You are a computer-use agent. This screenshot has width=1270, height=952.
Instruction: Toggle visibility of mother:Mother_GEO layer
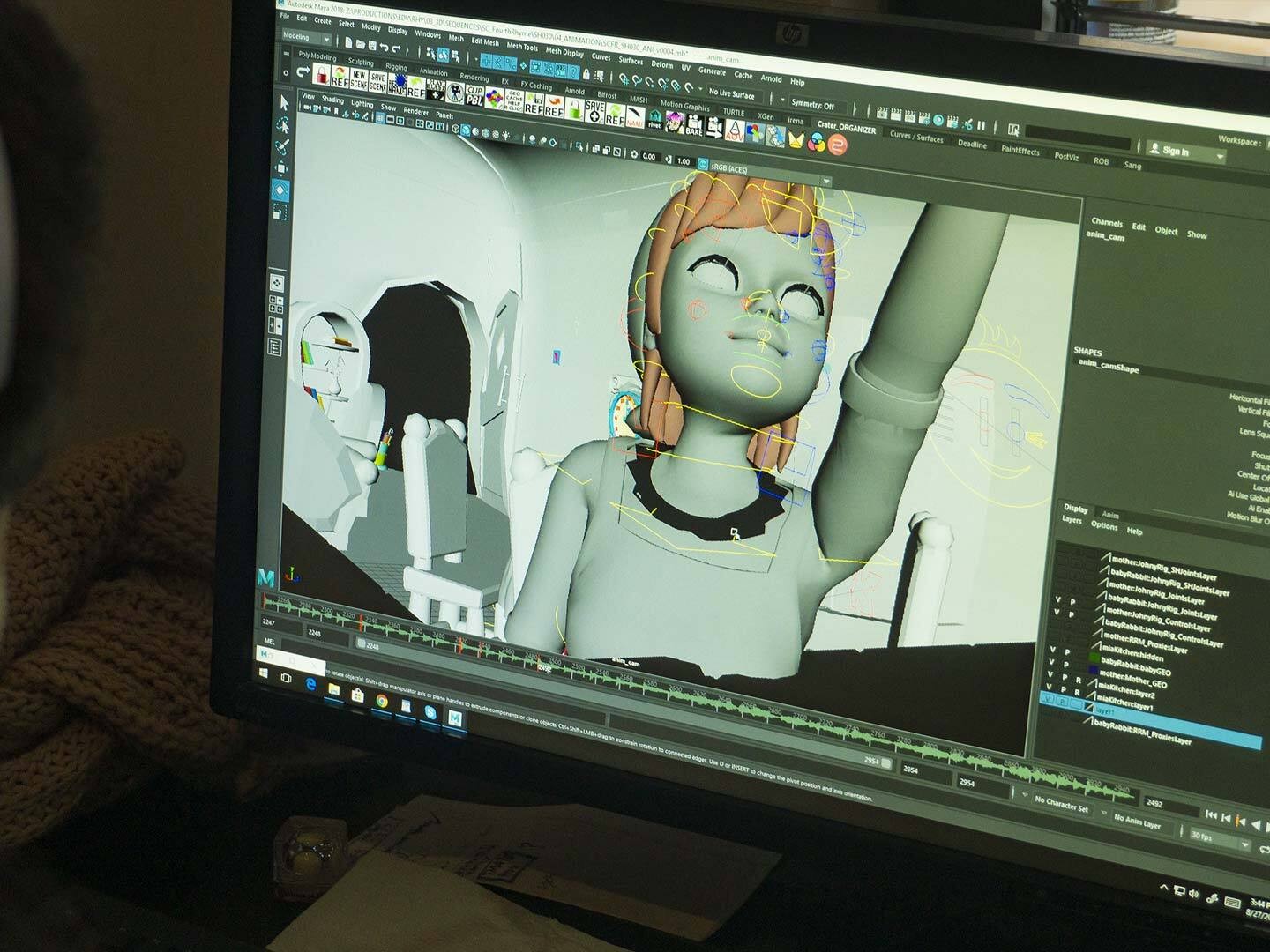pos(1050,676)
